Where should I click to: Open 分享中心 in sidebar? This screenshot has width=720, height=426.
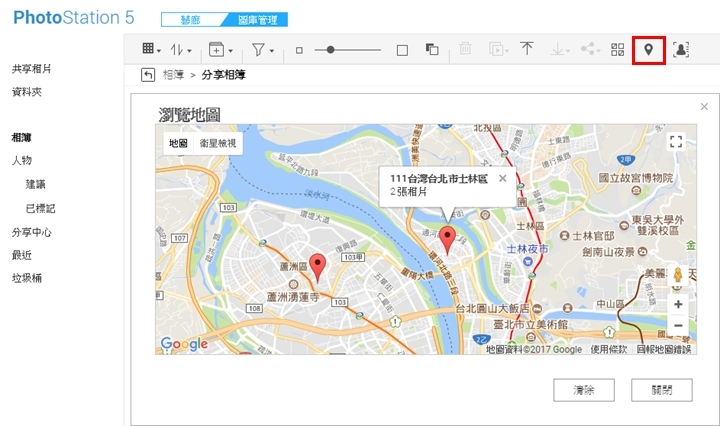pos(31,232)
